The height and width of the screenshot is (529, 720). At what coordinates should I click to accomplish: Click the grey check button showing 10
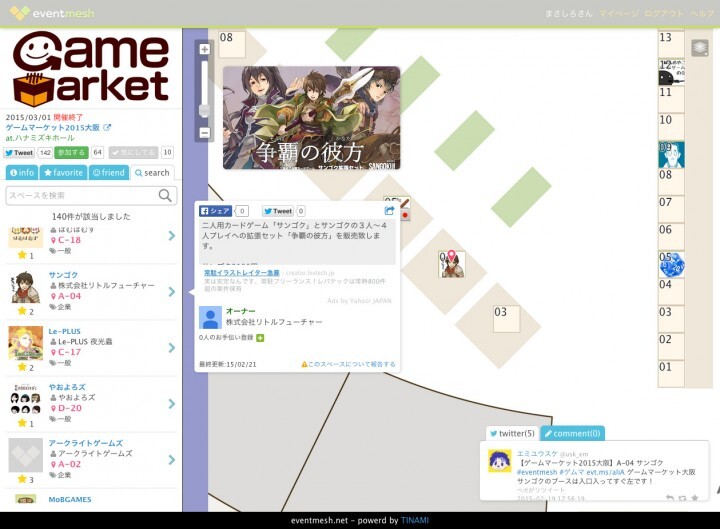tap(134, 152)
